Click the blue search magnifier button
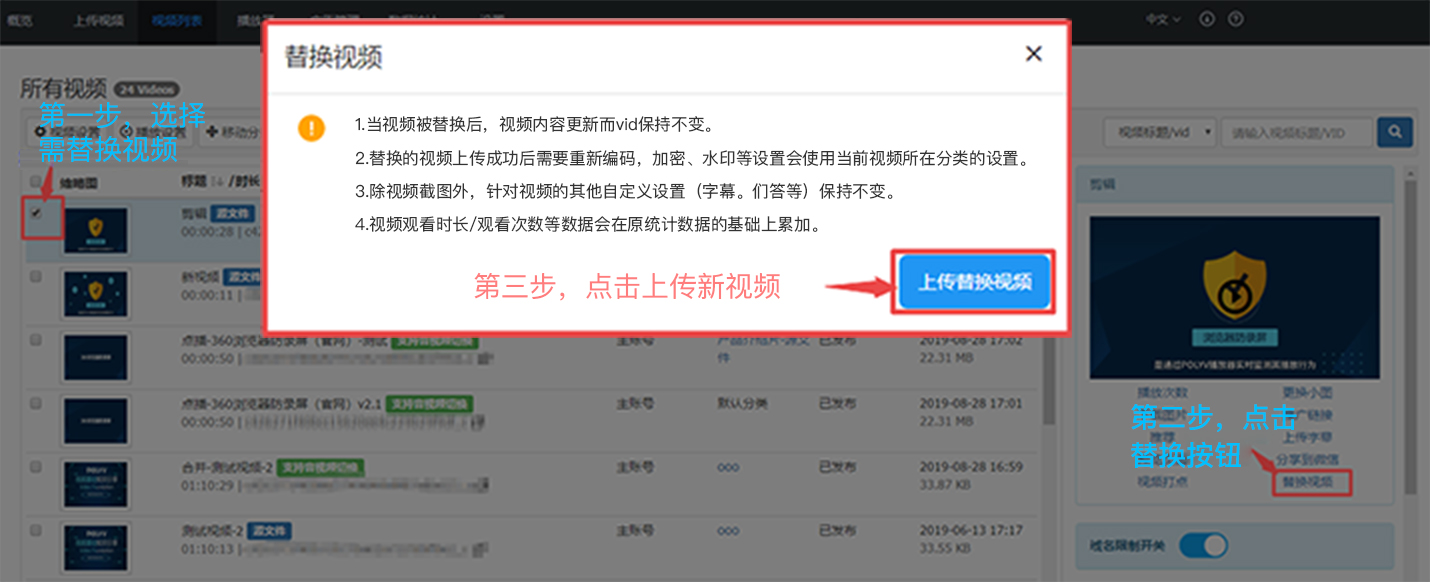The height and width of the screenshot is (582, 1430). 1394,131
